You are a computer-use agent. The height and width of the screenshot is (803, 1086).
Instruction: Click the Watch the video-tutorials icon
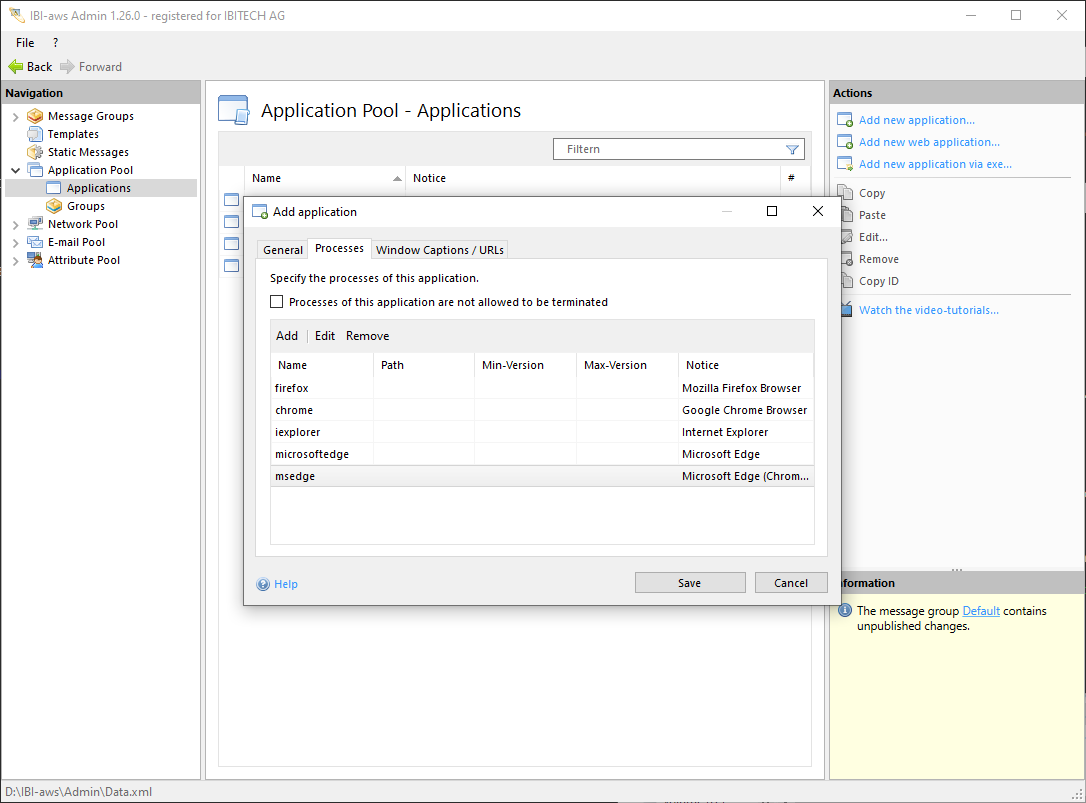(845, 310)
